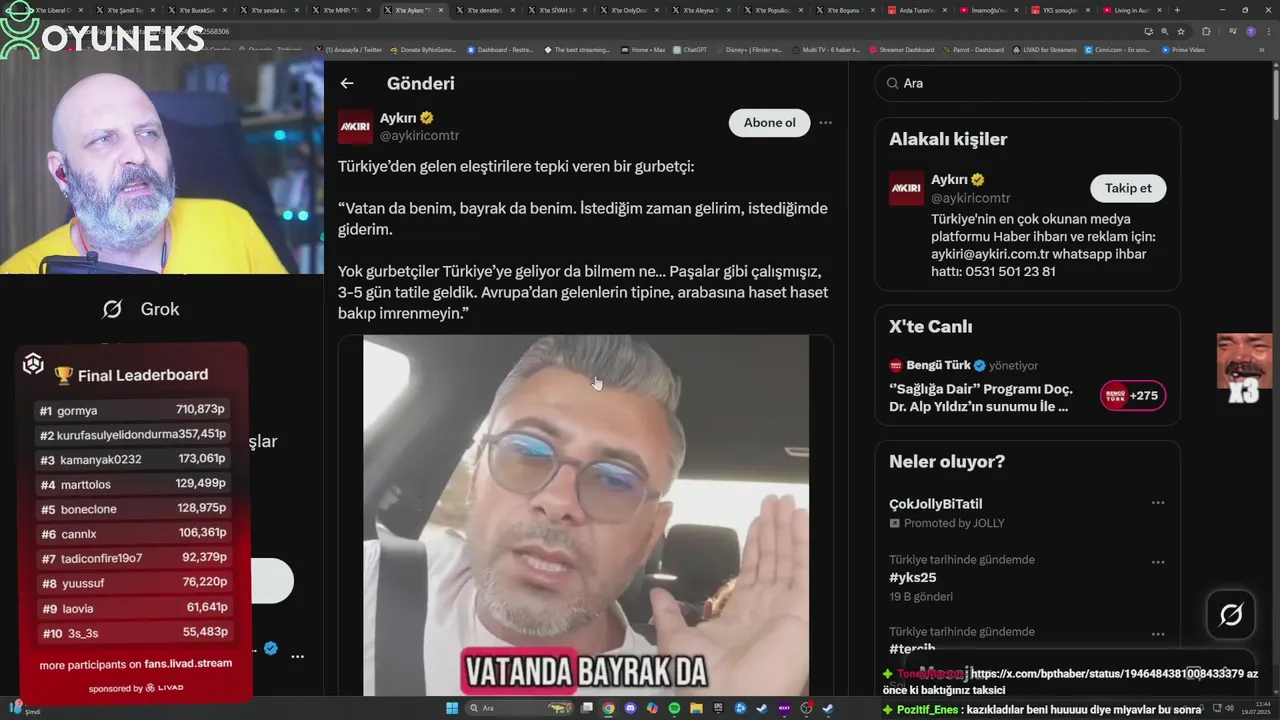Open Spotify from the taskbar
The height and width of the screenshot is (720, 1280).
[x=674, y=708]
